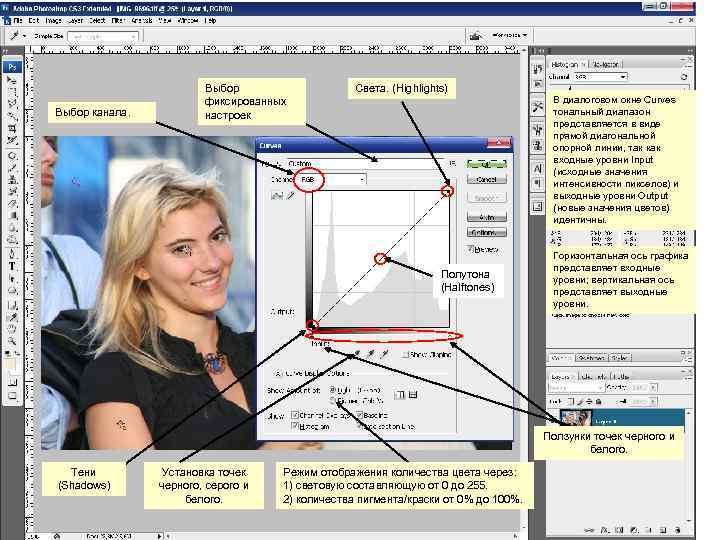Click the Ps logo atop the toolbox
Image resolution: width=720 pixels, height=540 pixels.
pos(12,67)
